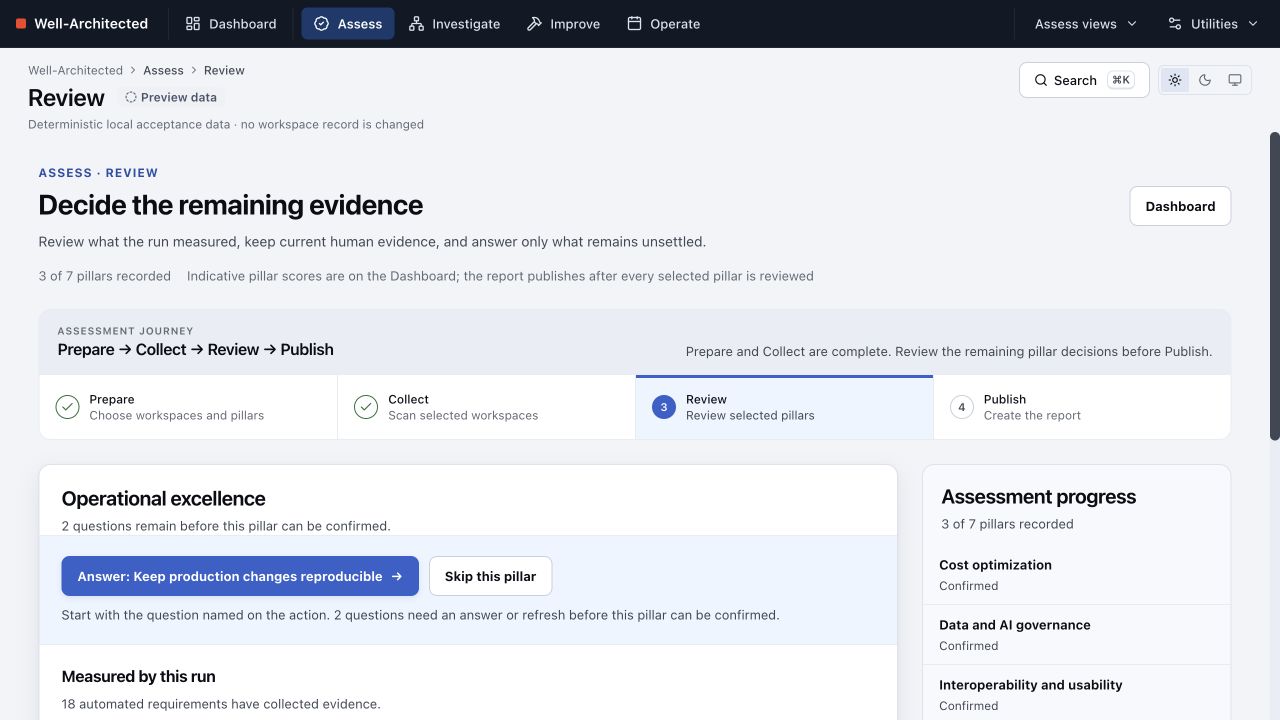Click the Assessment progress heading
This screenshot has width=1280, height=720.
1038,497
